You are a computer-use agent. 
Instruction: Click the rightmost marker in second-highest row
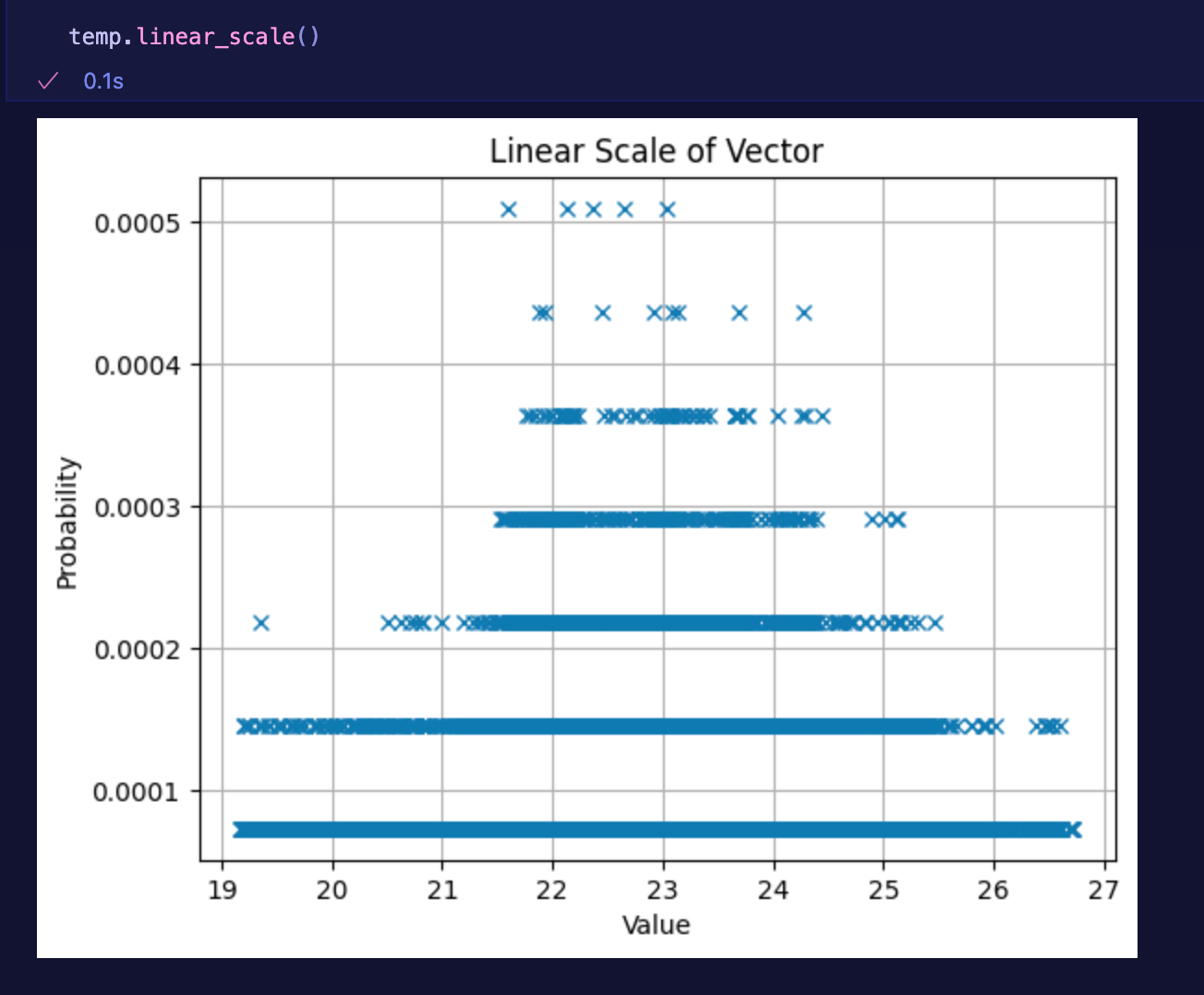pos(804,313)
